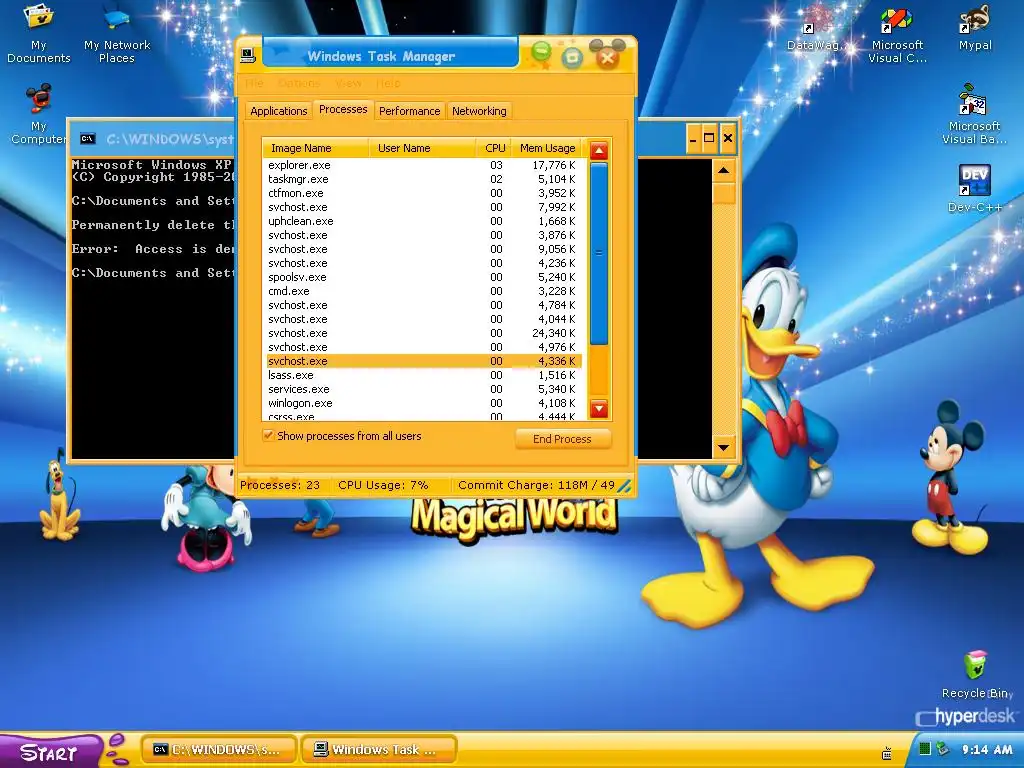Click the 9:14 AM taskbar clock
1024x768 pixels.
coord(986,749)
